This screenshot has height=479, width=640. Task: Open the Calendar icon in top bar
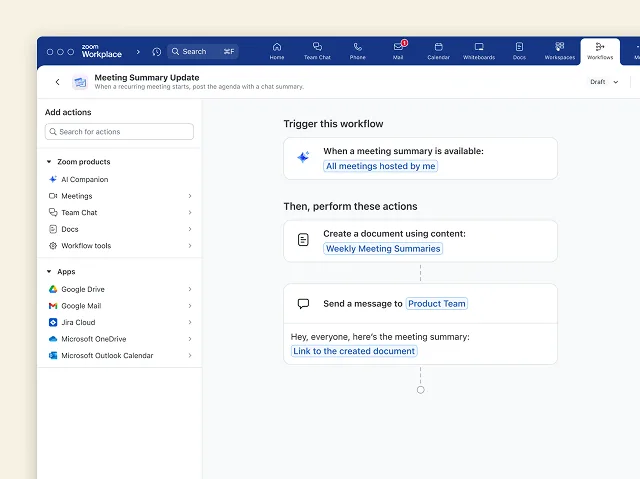coord(438,50)
